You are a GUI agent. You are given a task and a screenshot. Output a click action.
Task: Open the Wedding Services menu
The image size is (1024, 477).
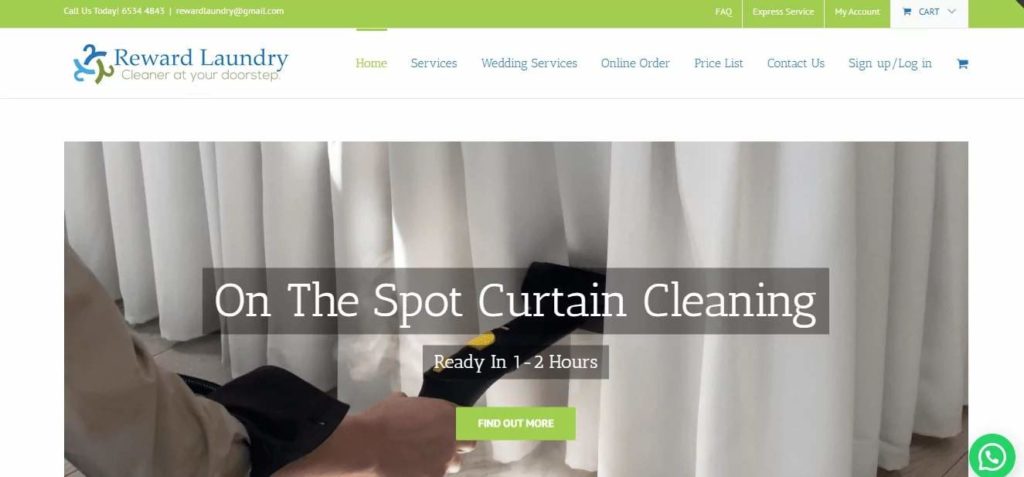pyautogui.click(x=529, y=63)
